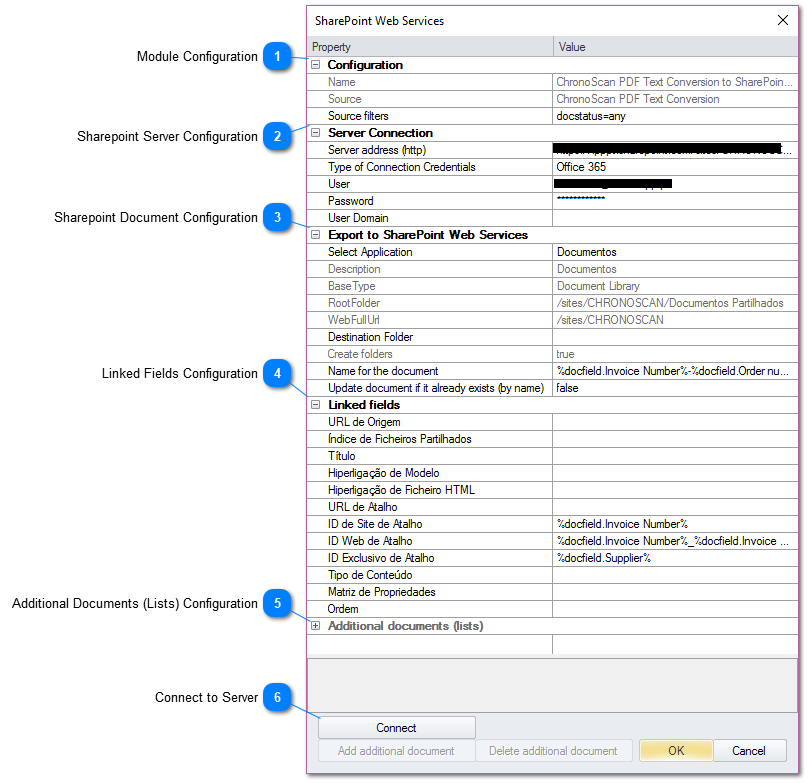This screenshot has height=783, width=808.
Task: Click the Additional Documents (Lists) callout badge
Action: tap(277, 604)
